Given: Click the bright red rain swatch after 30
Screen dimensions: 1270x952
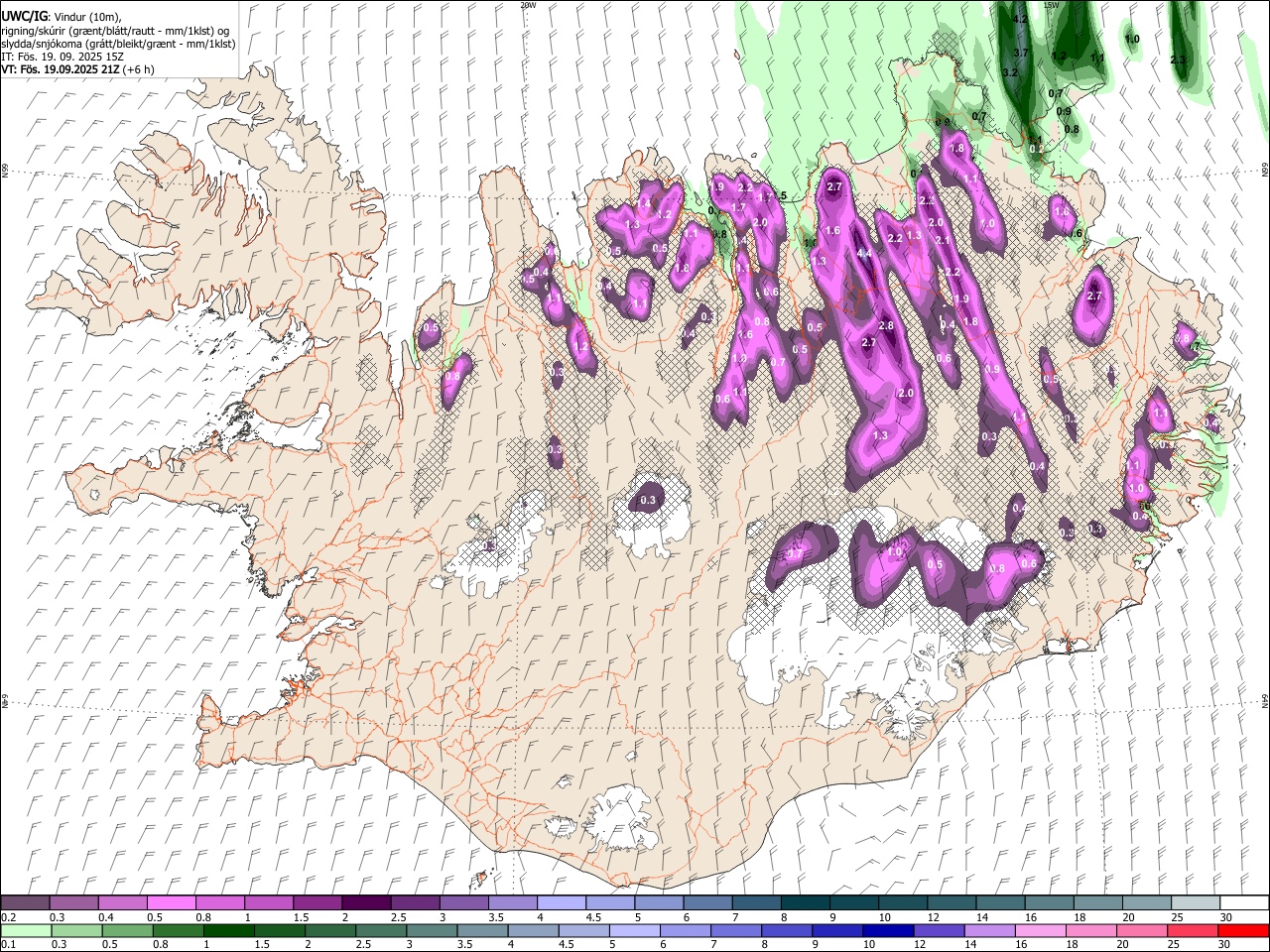Looking at the screenshot, I should (x=1244, y=930).
